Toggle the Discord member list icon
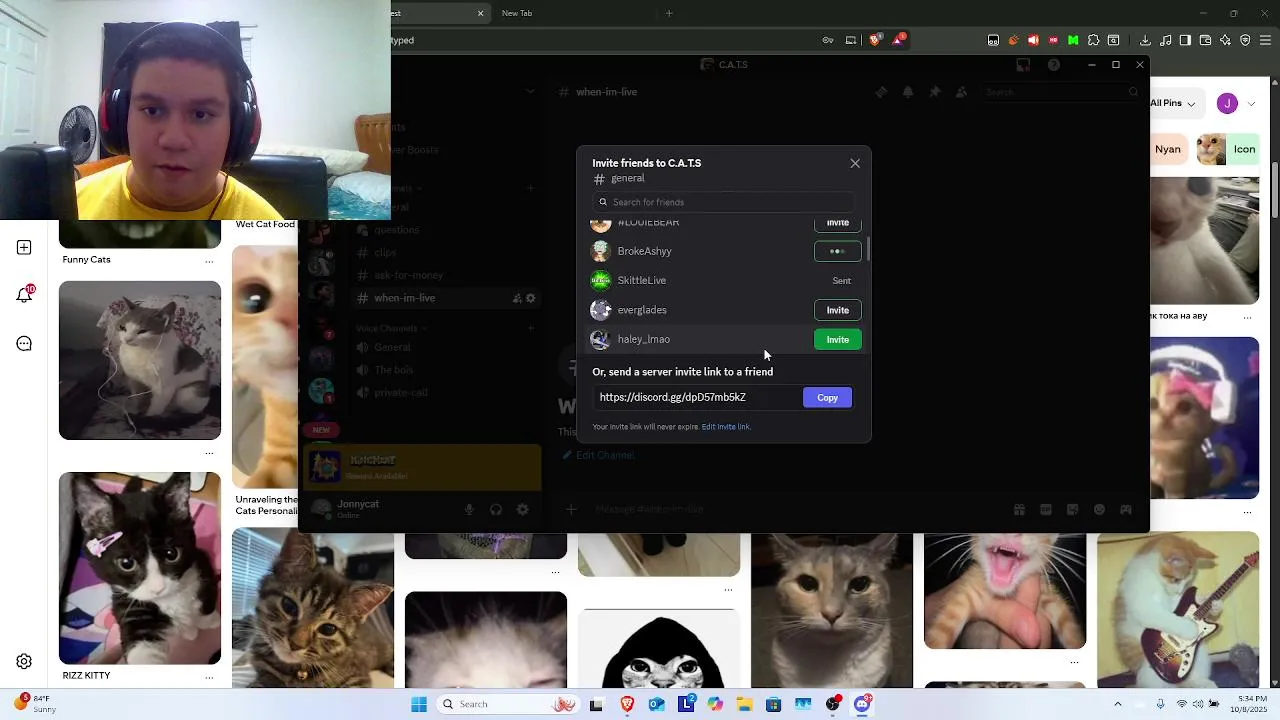 (x=962, y=92)
